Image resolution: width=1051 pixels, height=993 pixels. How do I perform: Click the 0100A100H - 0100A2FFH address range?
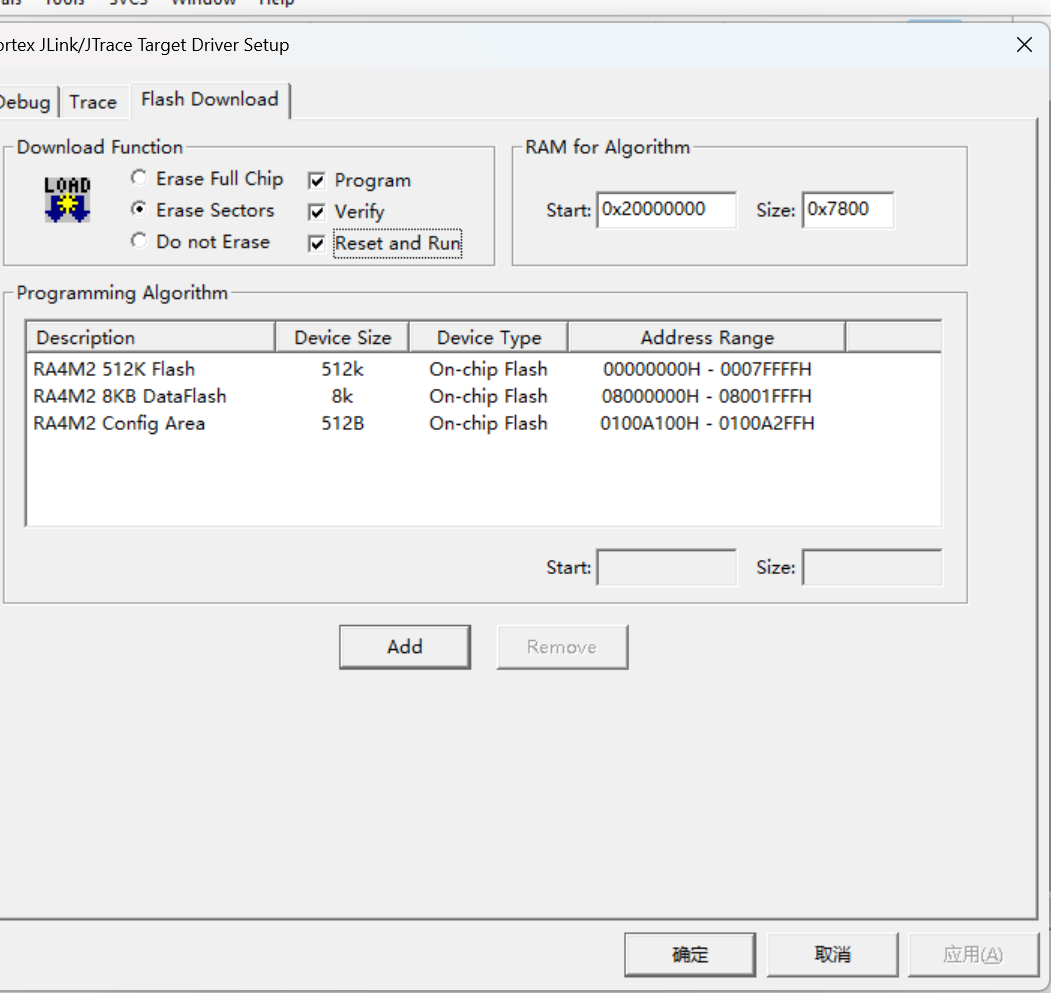point(707,423)
